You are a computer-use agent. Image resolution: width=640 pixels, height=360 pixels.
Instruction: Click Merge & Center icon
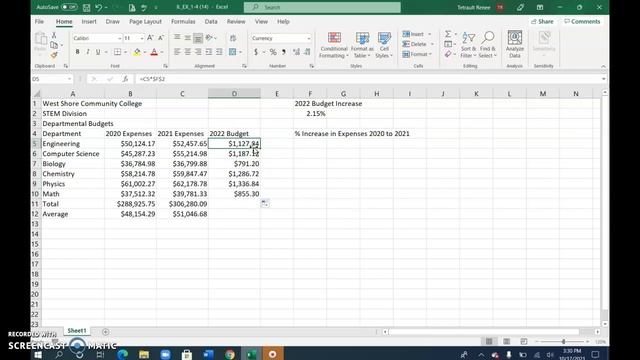click(233, 52)
